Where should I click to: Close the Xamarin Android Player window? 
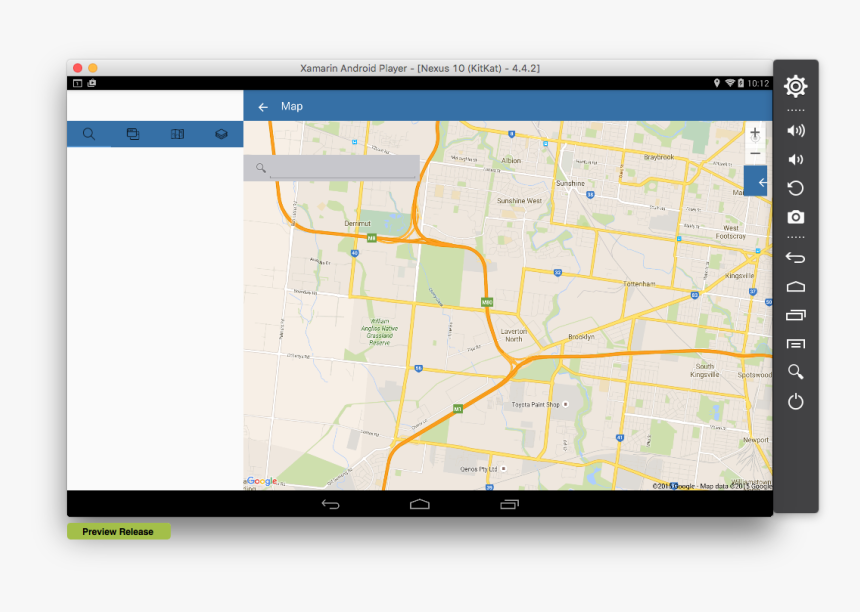pos(78,68)
